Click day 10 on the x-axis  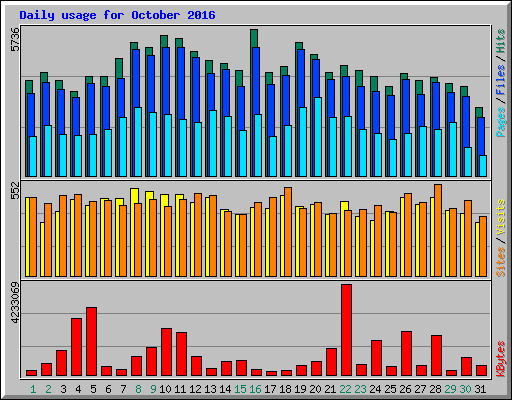point(165,389)
